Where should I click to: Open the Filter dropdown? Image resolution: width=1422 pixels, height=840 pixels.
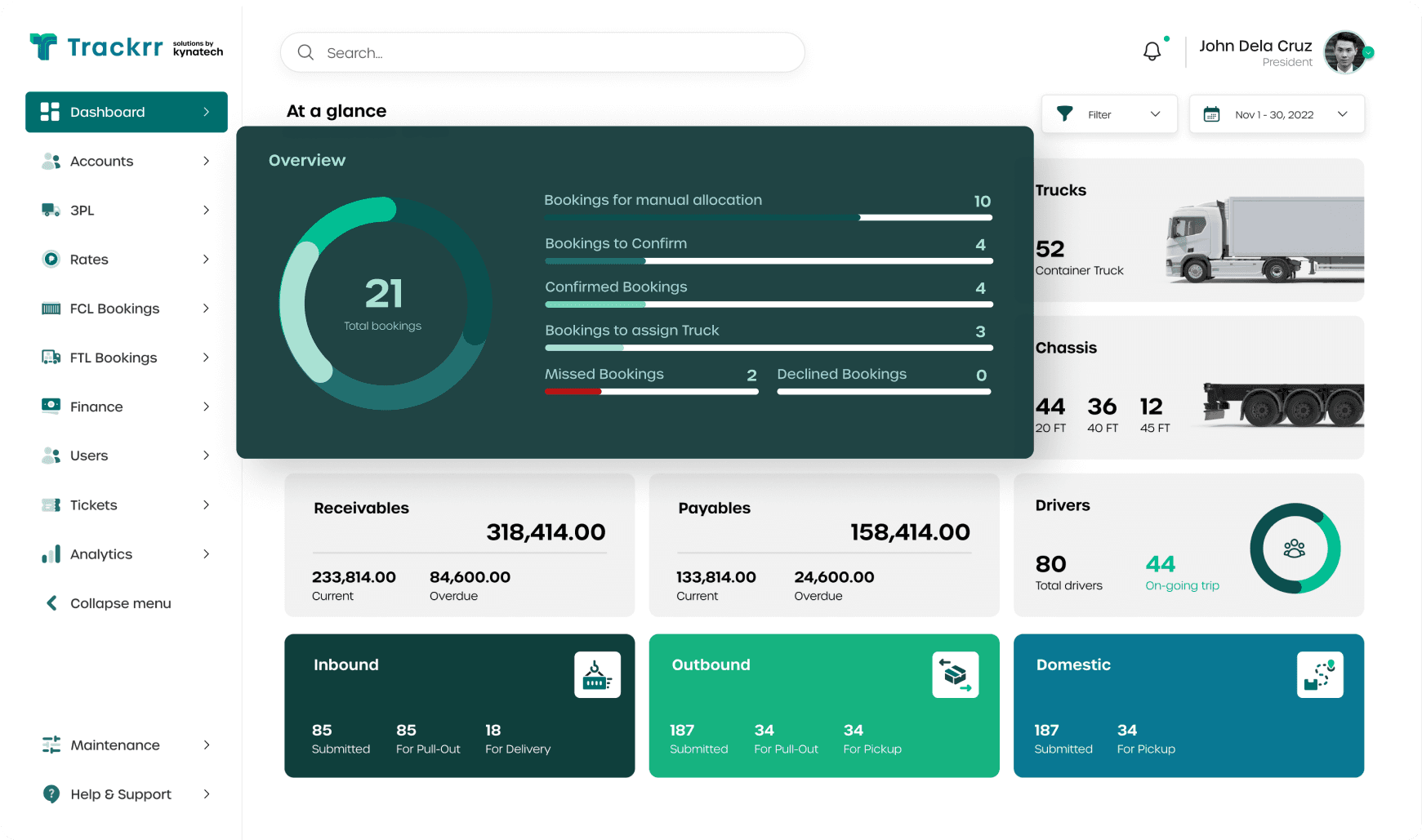point(1108,114)
